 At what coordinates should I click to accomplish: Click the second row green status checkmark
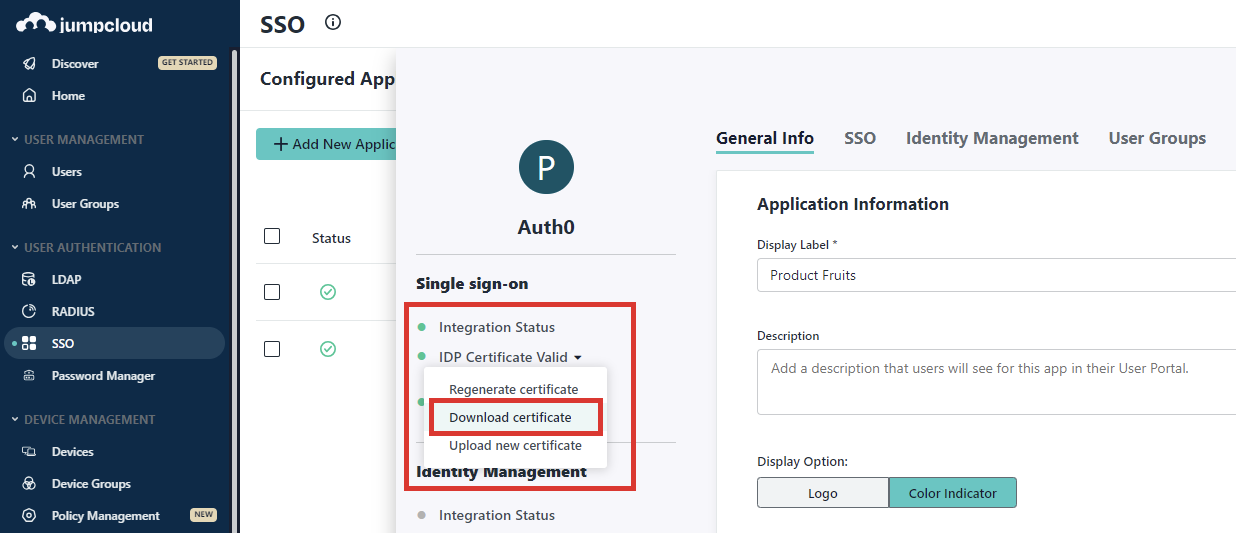click(x=328, y=349)
